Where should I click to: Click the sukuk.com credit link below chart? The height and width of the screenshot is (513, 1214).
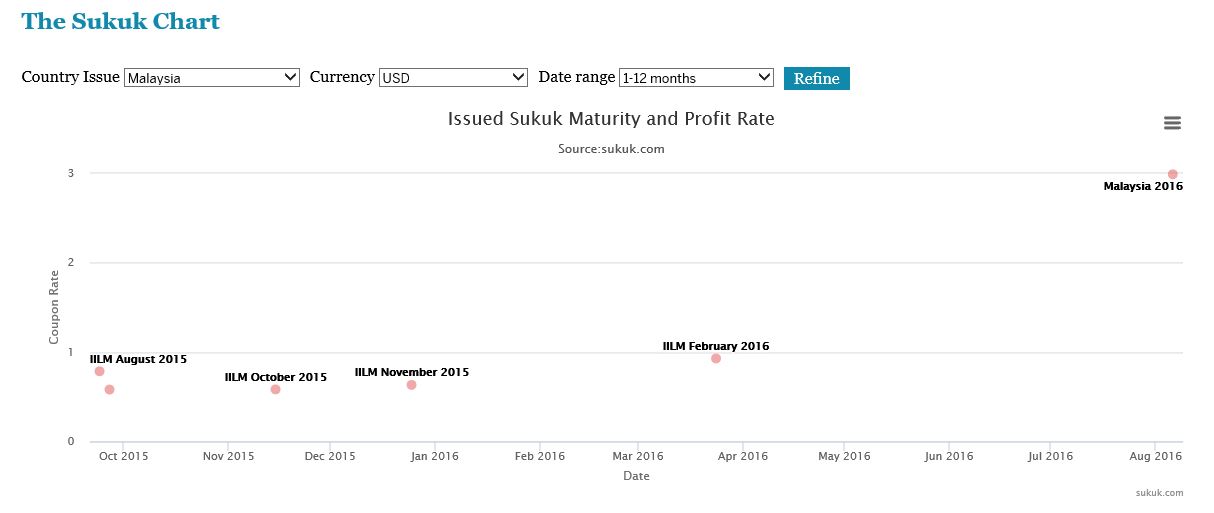point(1159,492)
